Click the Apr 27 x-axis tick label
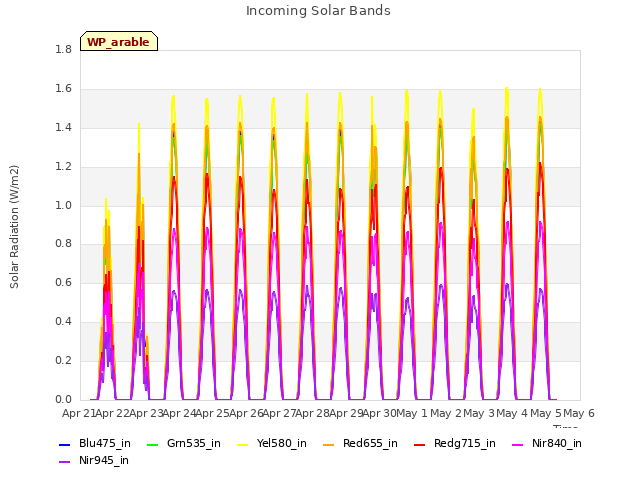 (x=279, y=413)
